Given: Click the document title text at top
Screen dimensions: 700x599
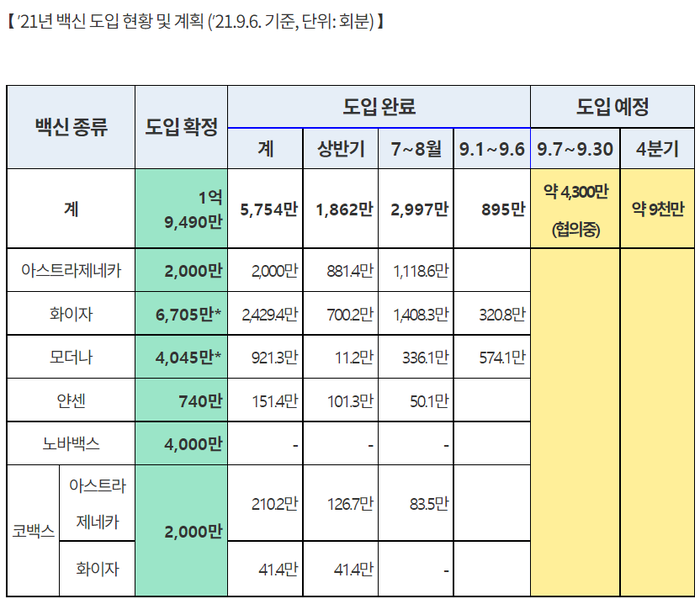Looking at the screenshot, I should pos(197,21).
